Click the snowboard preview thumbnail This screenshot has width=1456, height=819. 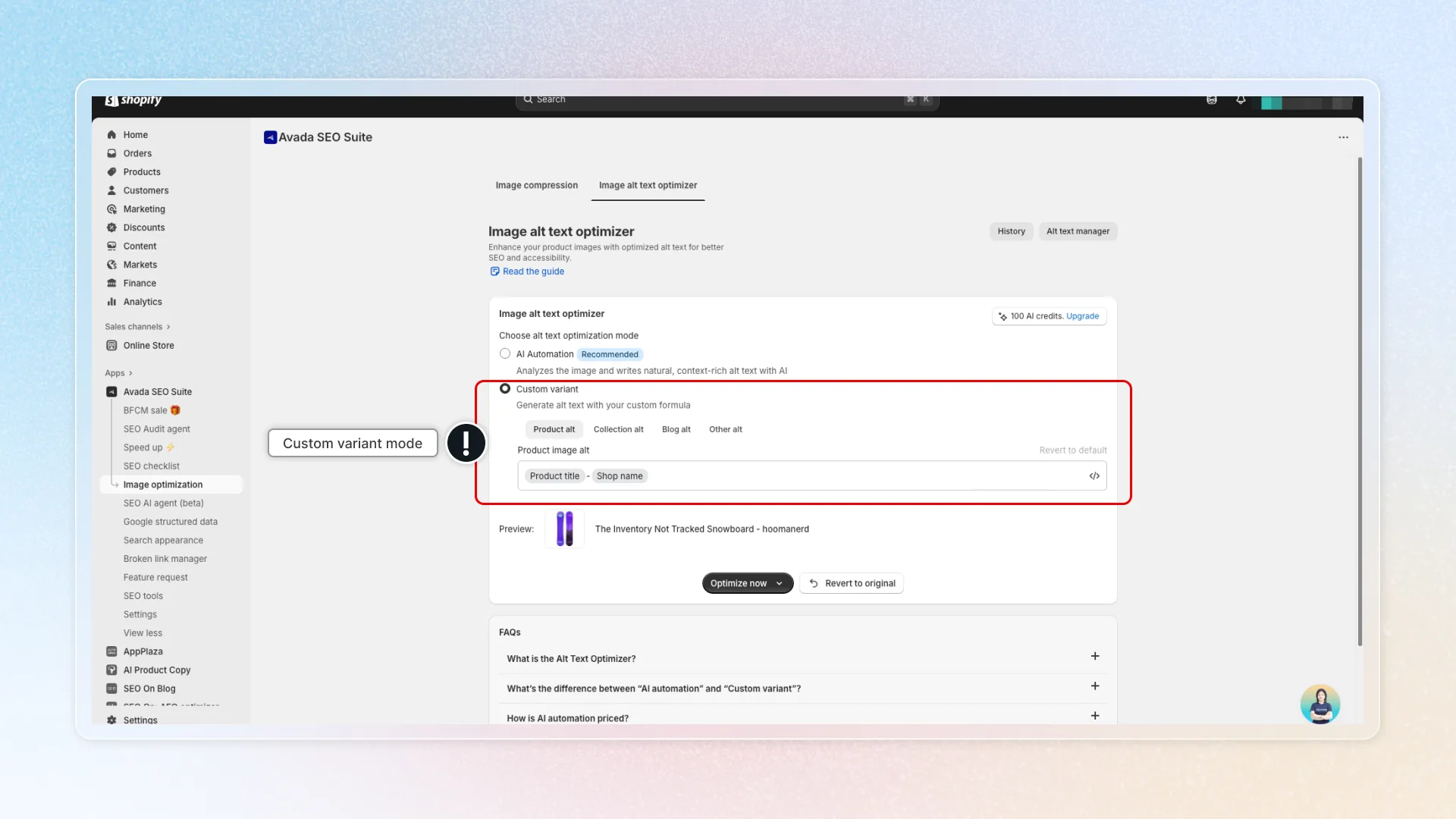(565, 529)
